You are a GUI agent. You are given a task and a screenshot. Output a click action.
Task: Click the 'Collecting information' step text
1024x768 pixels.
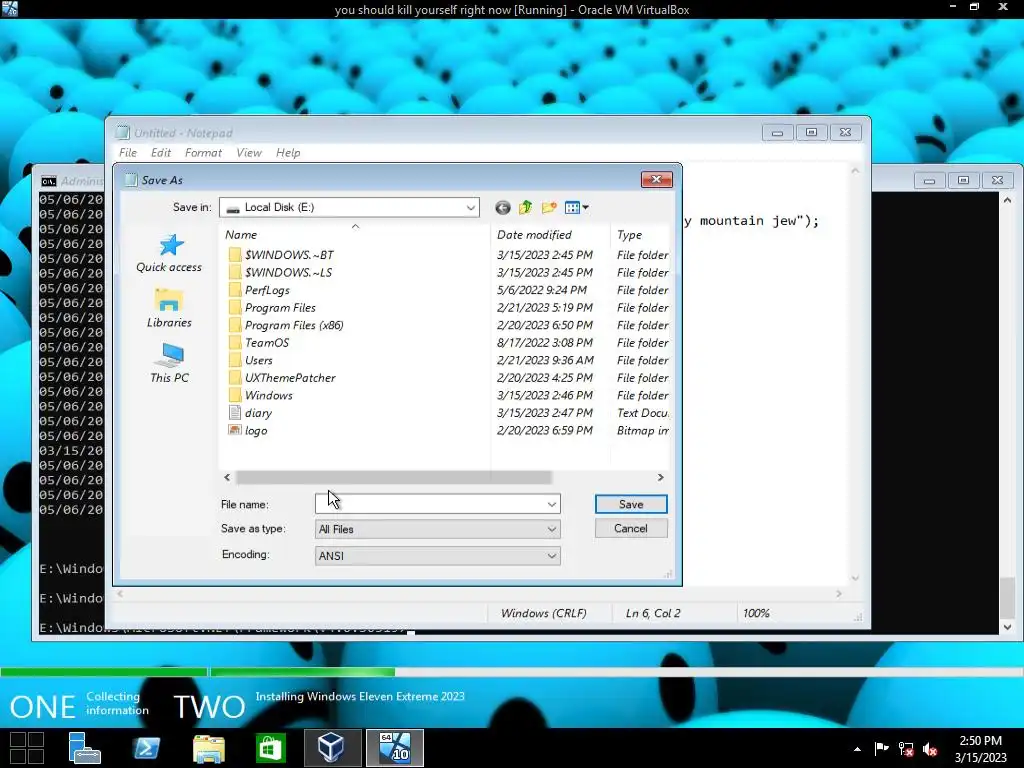pos(117,703)
